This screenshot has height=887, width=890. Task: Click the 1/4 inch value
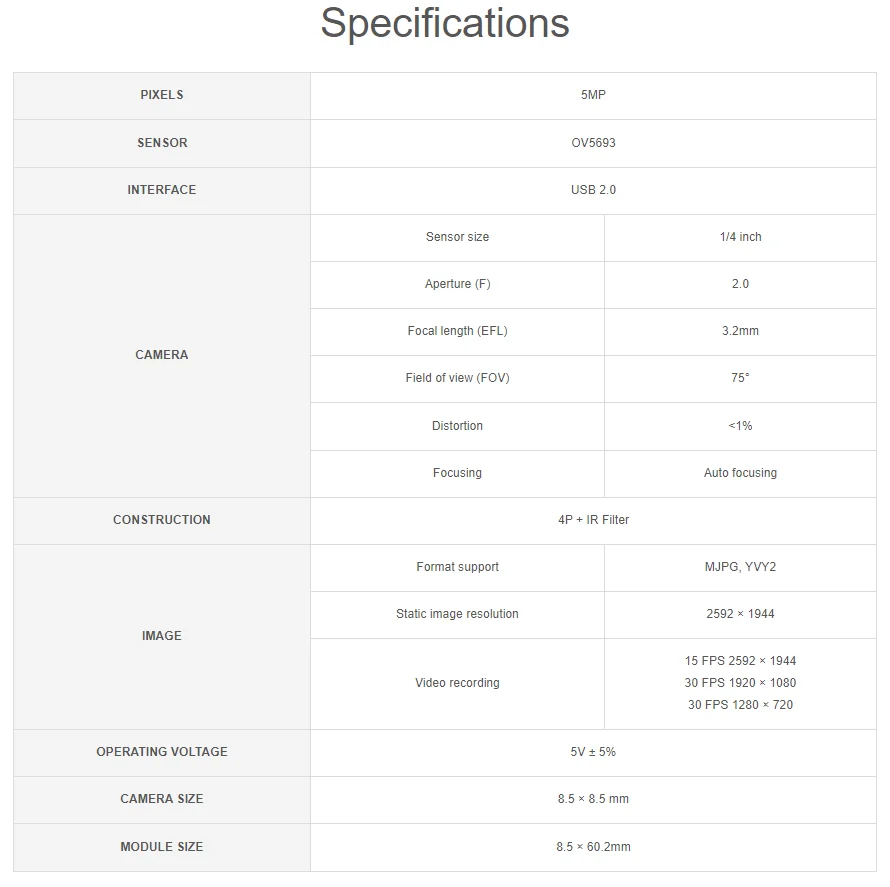click(740, 237)
